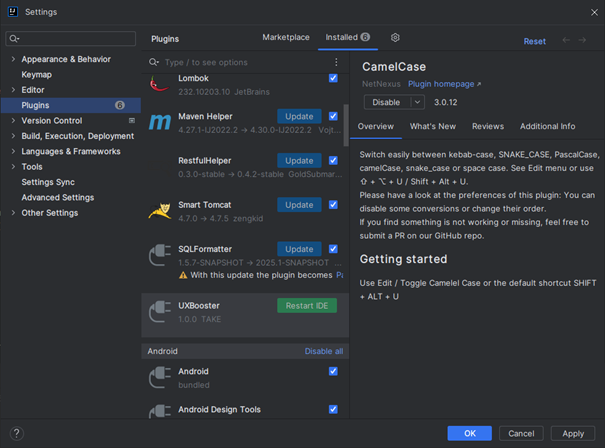Expand Build, Execution, Deployment node arrow
The height and width of the screenshot is (448, 605).
pos(13,136)
